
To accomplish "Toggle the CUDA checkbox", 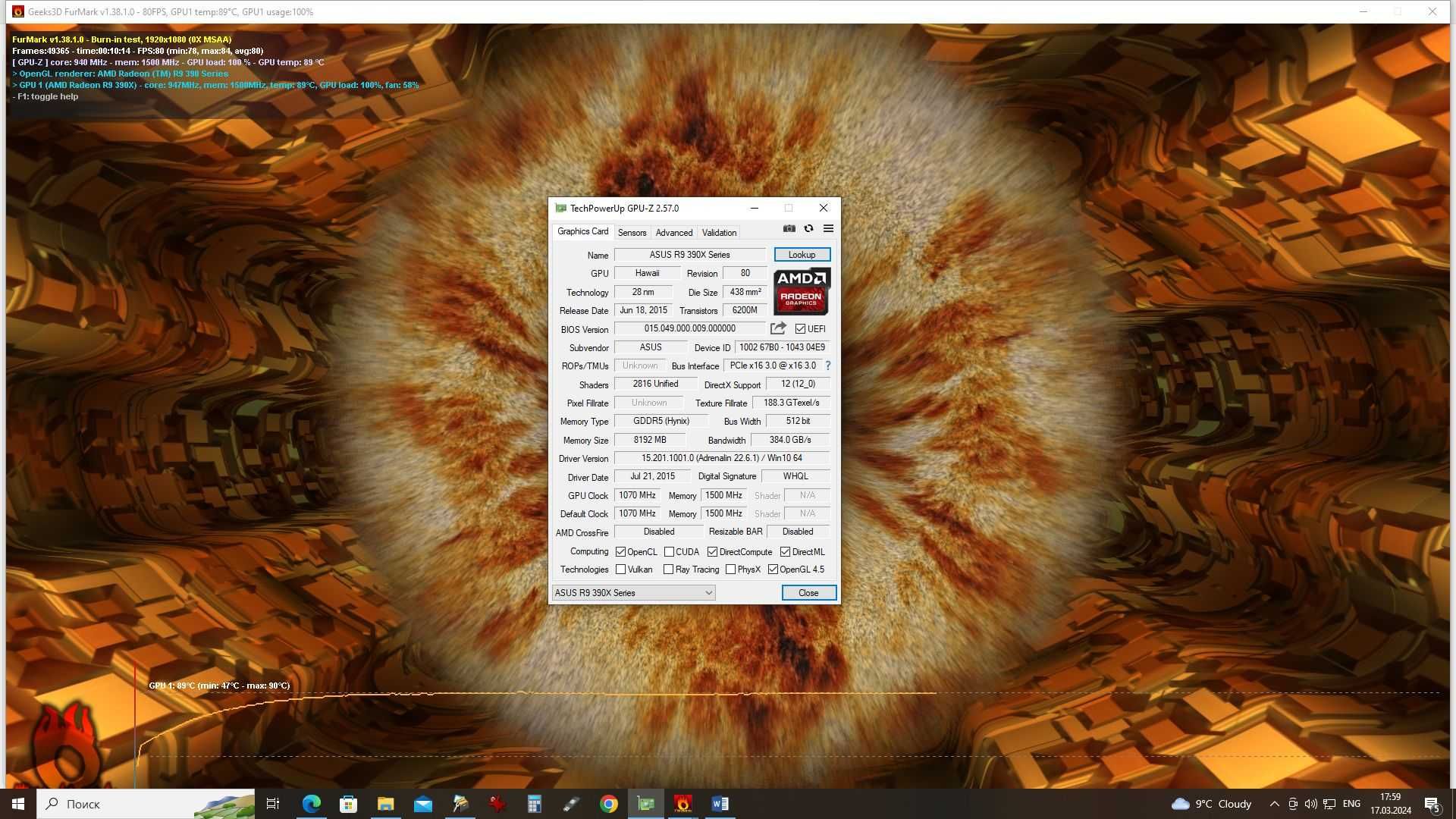I will (x=669, y=552).
